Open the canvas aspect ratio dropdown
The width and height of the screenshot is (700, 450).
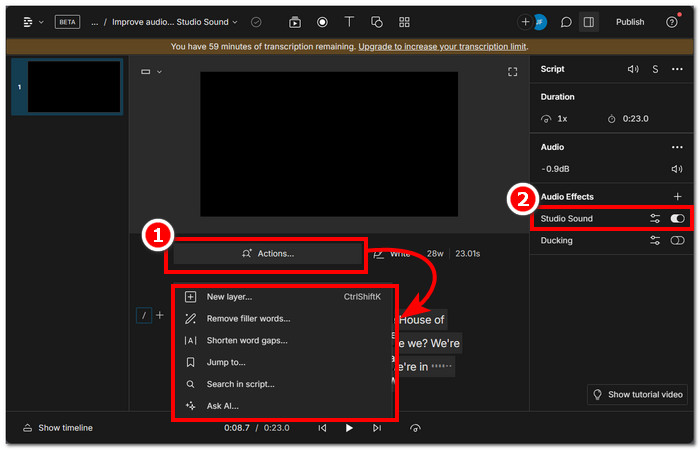[151, 72]
